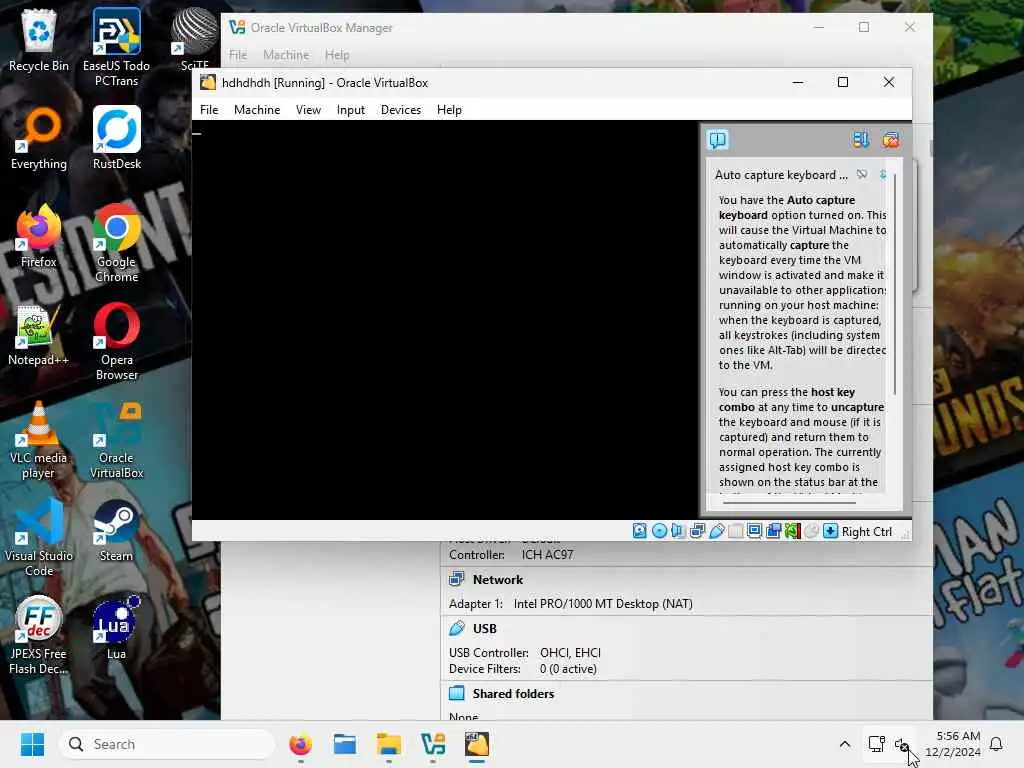Viewport: 1024px width, 768px height.
Task: Select the Firefox desktop shortcut
Action: click(39, 236)
